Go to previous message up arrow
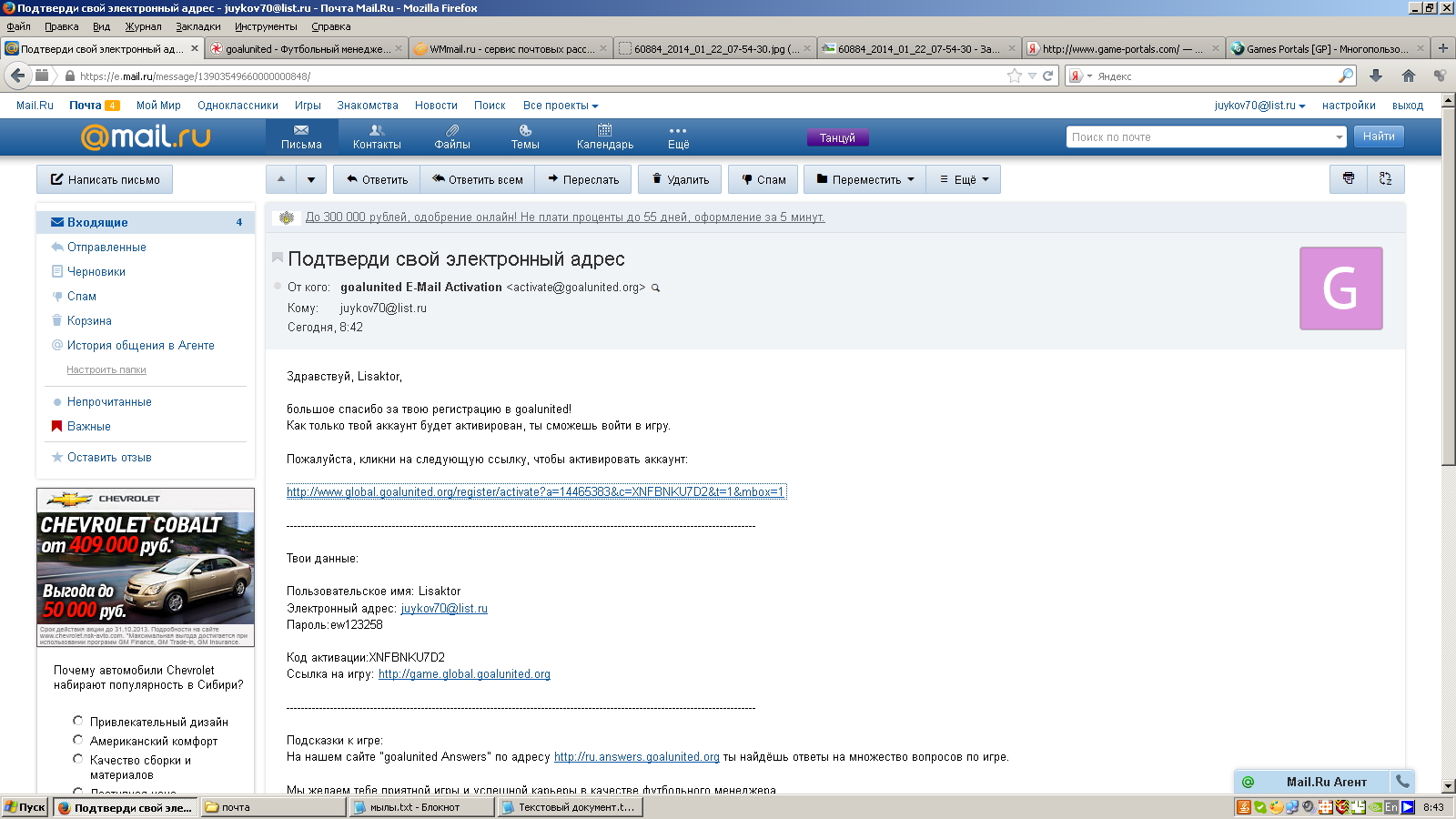This screenshot has height=819, width=1456. (x=281, y=179)
